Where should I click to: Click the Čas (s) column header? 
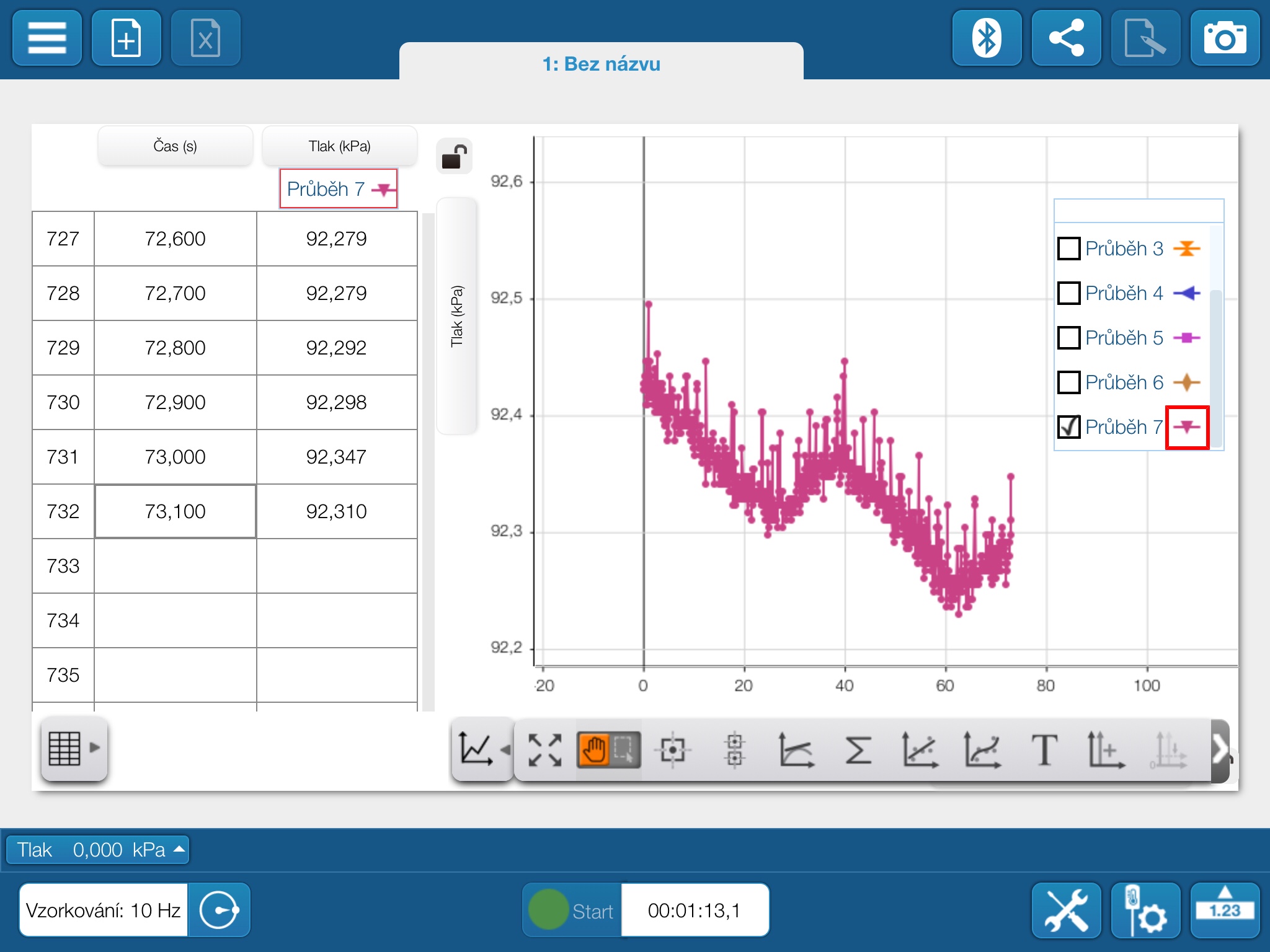(x=175, y=146)
